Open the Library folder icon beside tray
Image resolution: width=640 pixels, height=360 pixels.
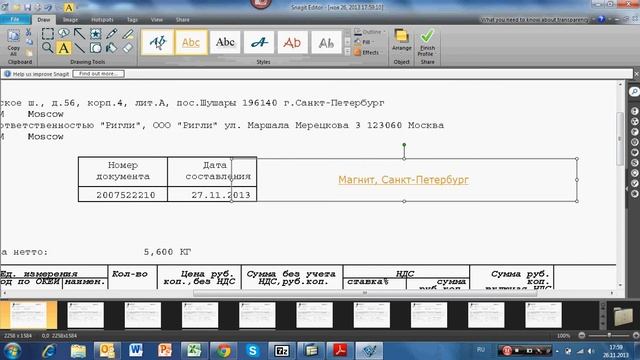point(623,316)
